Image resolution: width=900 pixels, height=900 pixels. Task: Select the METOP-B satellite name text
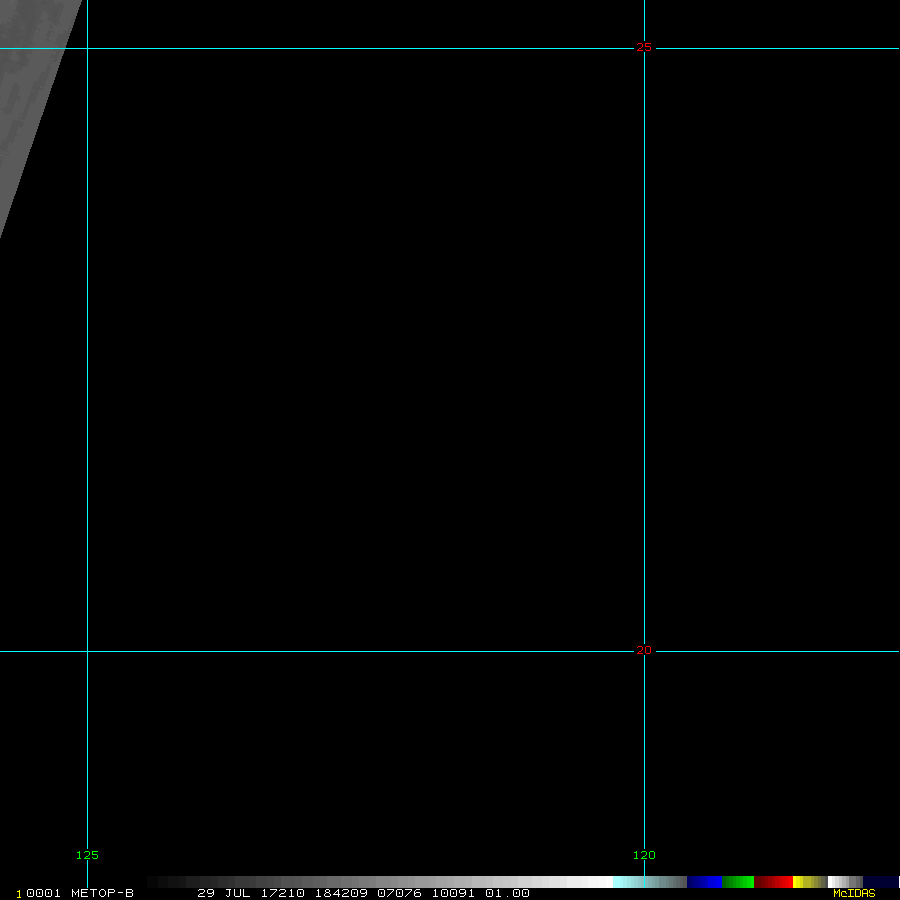(x=102, y=893)
